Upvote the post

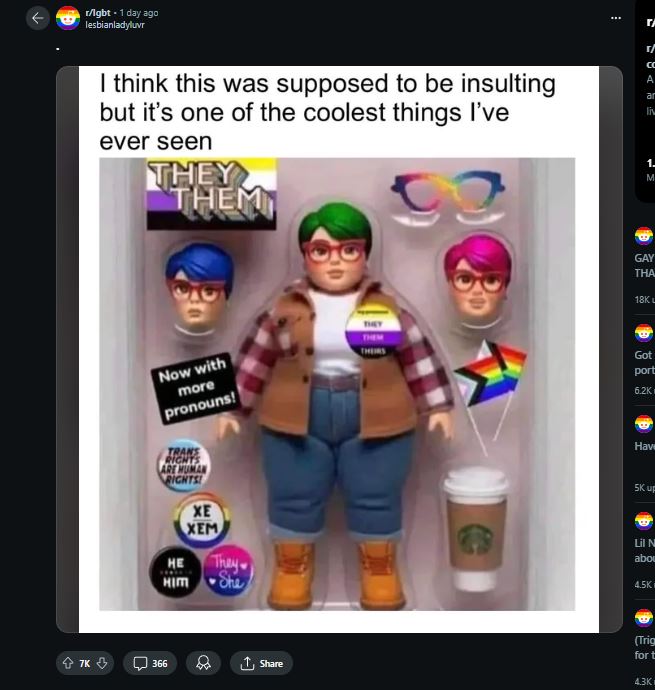click(x=68, y=663)
